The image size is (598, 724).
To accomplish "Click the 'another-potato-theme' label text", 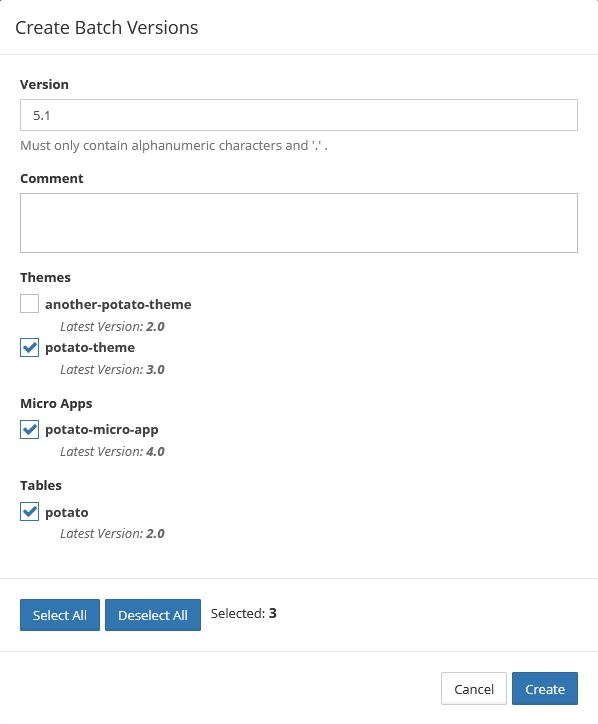I will coord(118,304).
